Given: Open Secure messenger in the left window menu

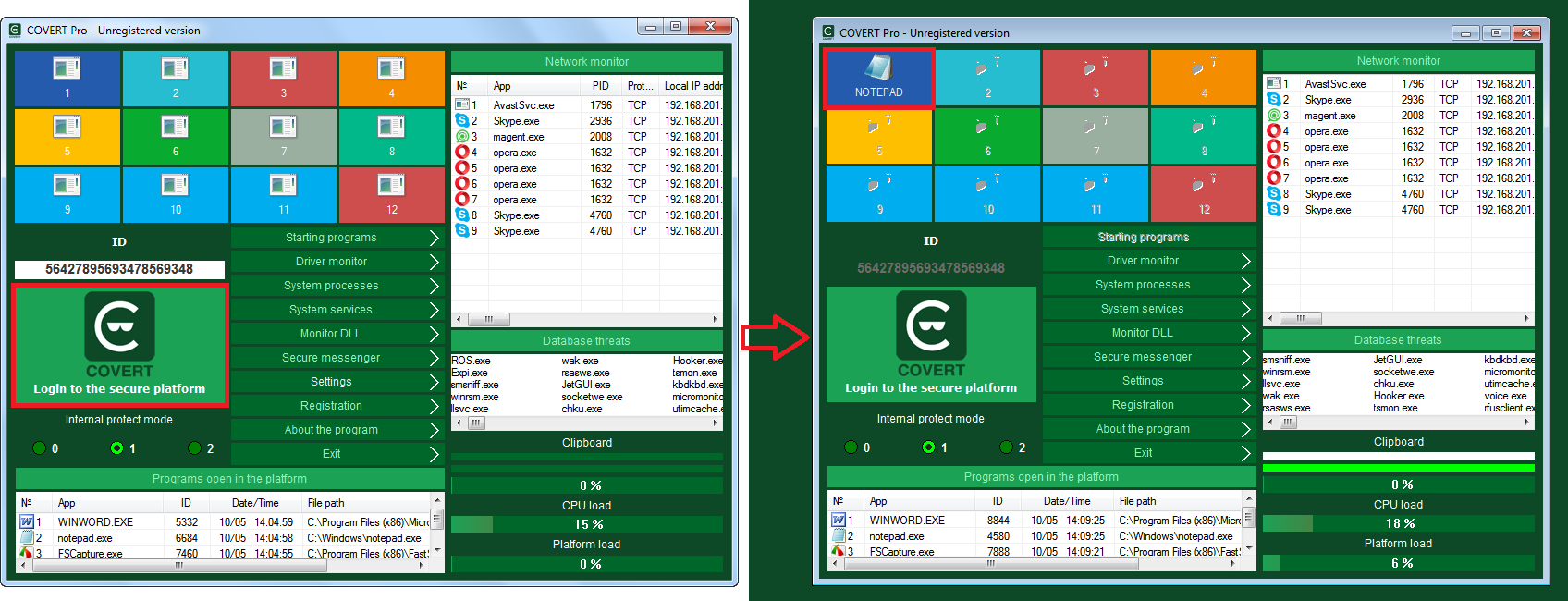Looking at the screenshot, I should pyautogui.click(x=331, y=358).
